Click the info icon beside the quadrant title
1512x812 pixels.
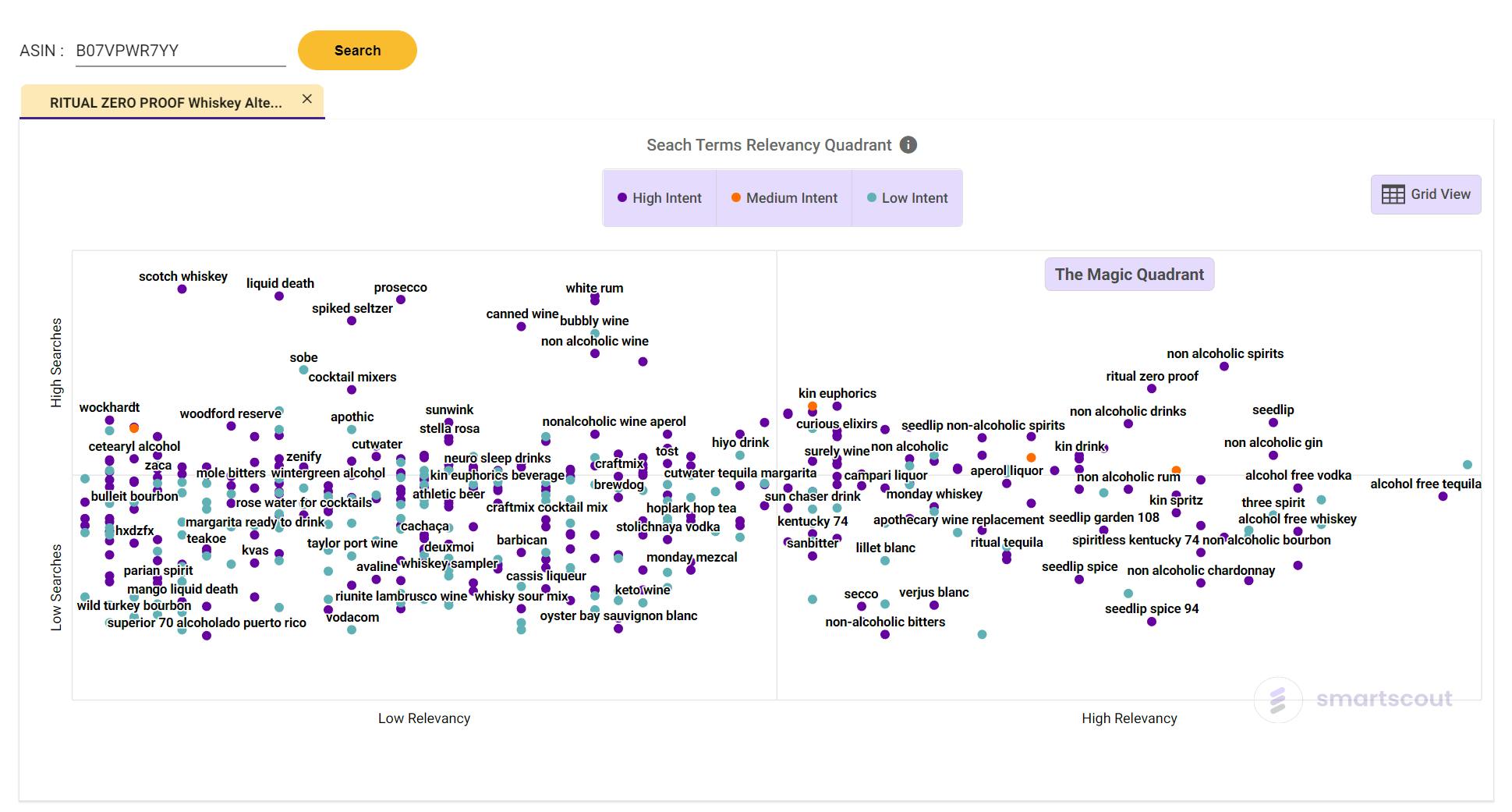point(908,145)
